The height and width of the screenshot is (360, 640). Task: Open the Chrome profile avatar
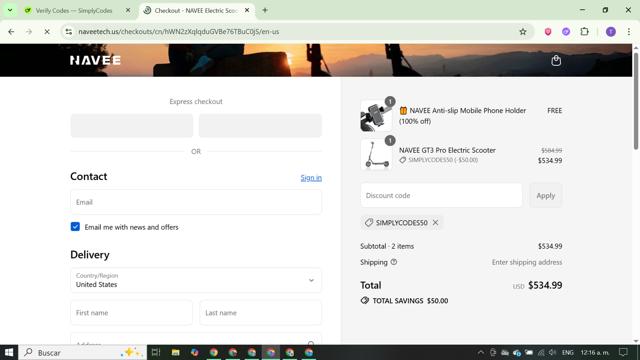pyautogui.click(x=611, y=31)
